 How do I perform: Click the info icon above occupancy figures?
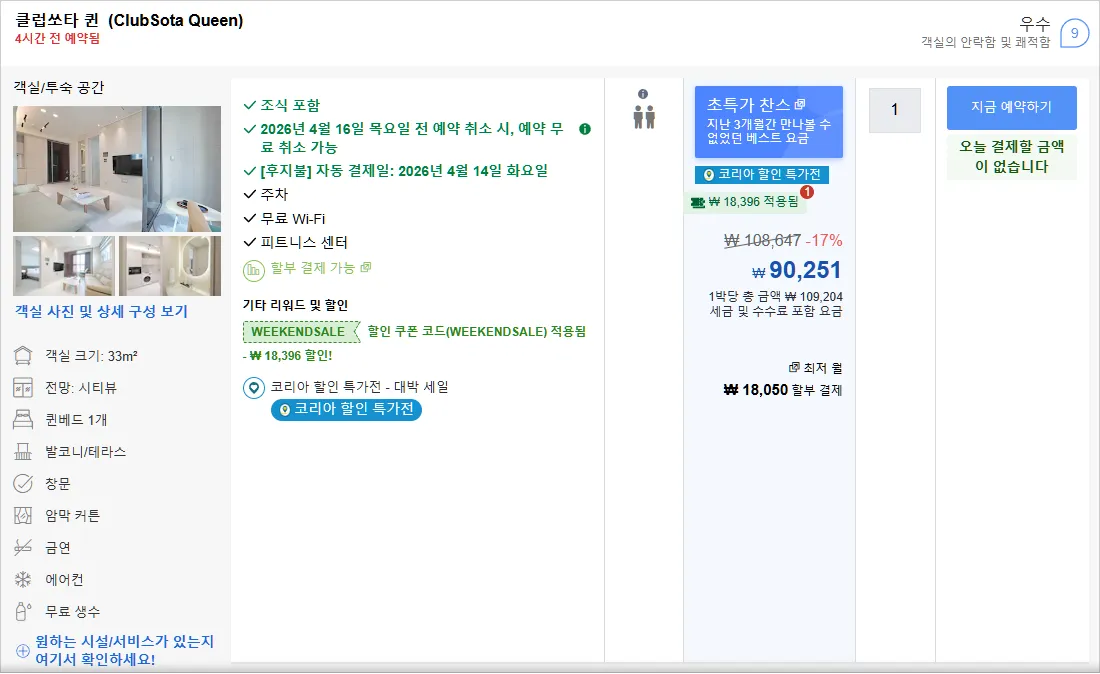click(x=643, y=94)
